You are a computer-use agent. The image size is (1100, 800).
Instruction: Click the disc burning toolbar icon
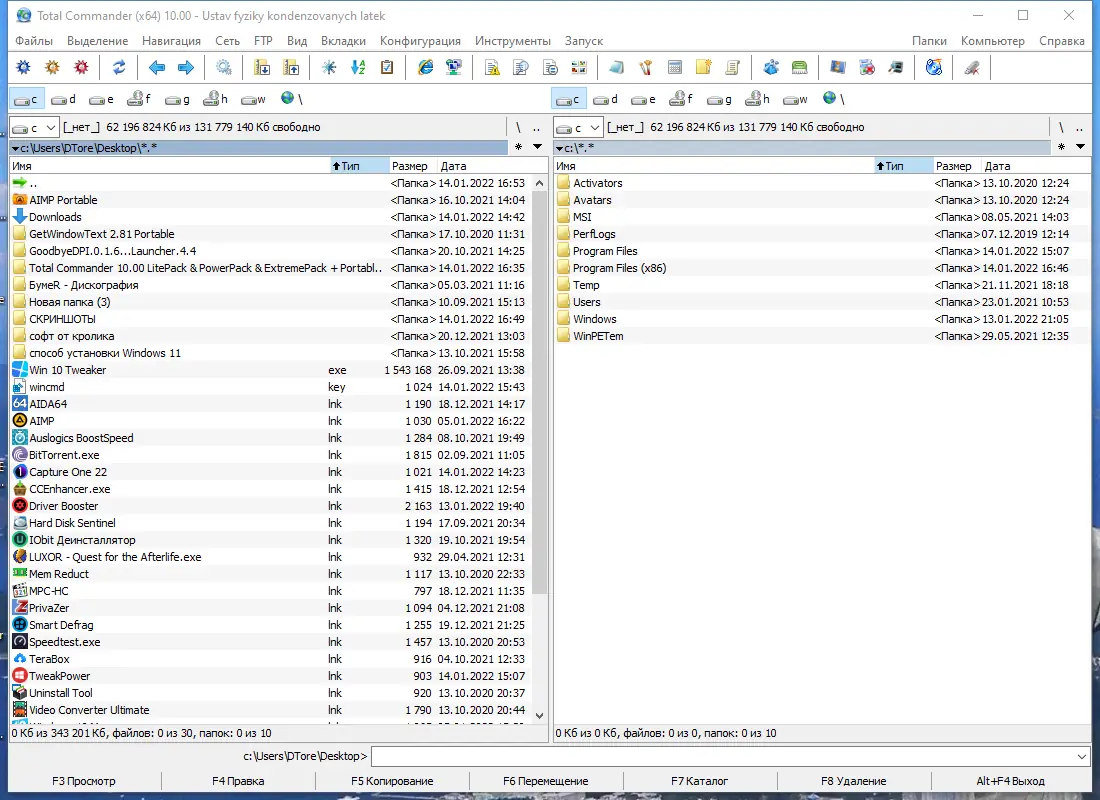[934, 67]
